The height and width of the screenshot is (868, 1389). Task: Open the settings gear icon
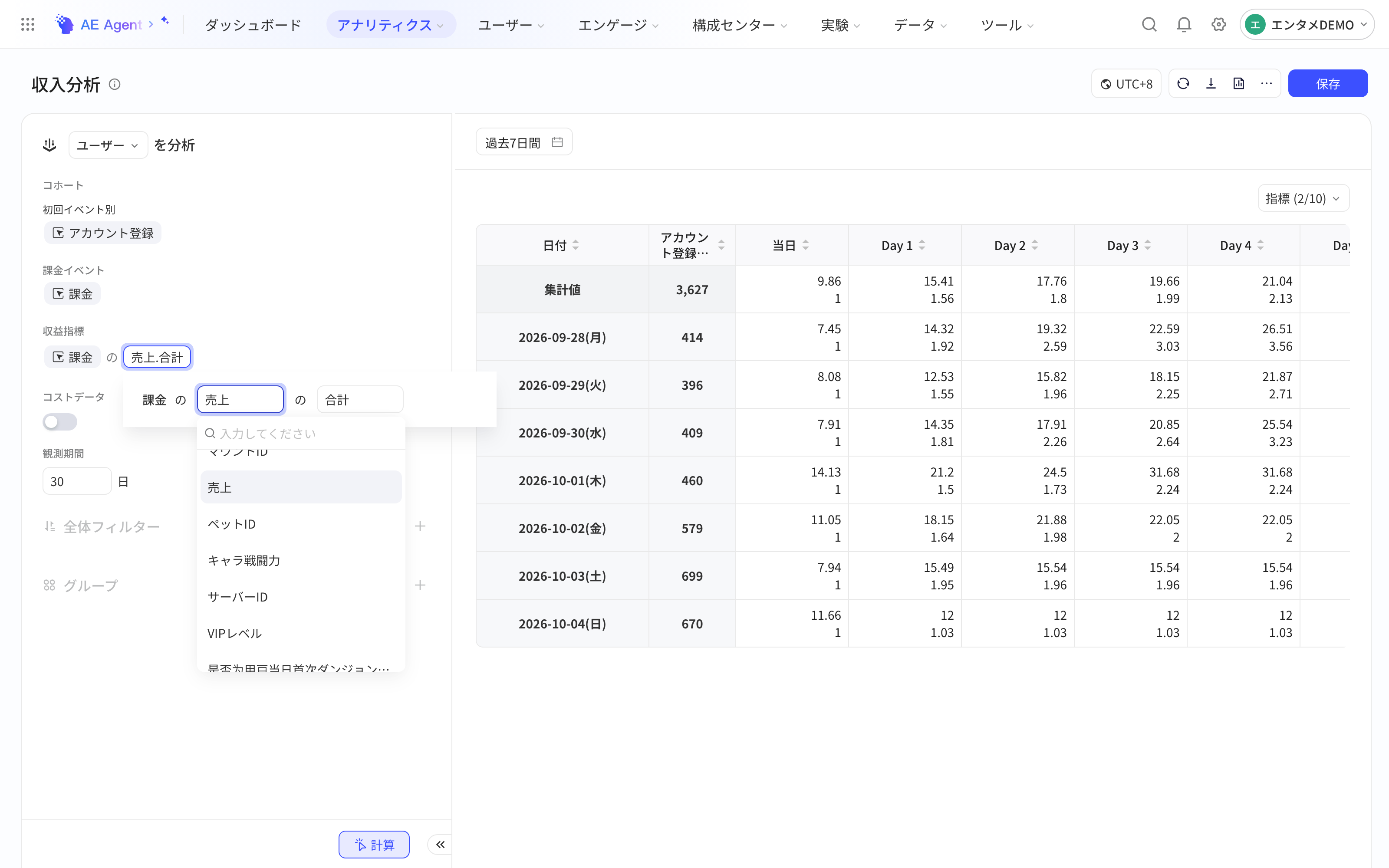click(1218, 25)
